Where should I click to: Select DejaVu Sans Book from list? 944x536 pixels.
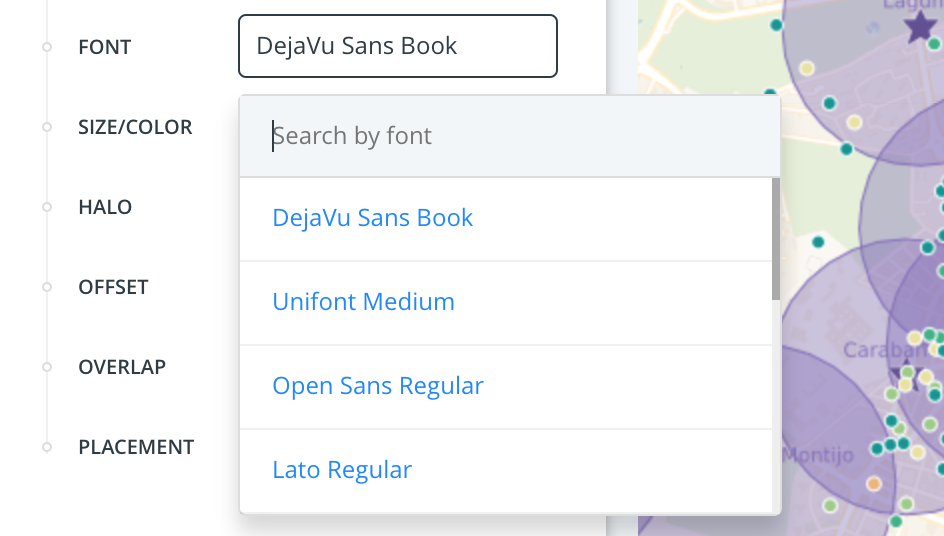(506, 219)
